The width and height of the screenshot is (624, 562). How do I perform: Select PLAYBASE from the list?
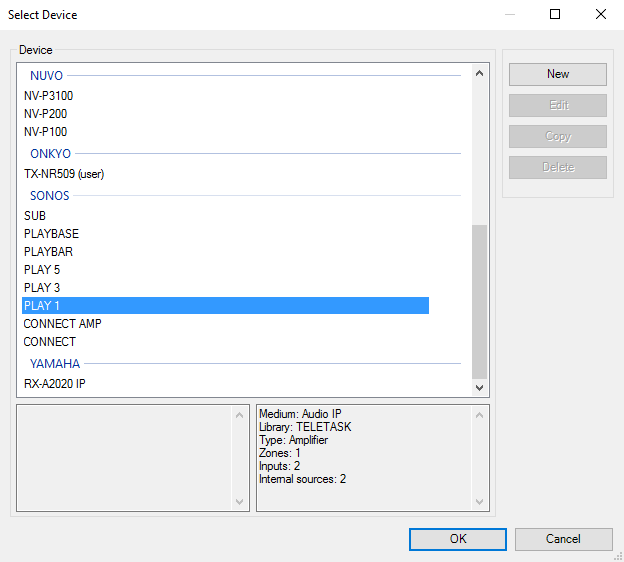click(x=51, y=234)
